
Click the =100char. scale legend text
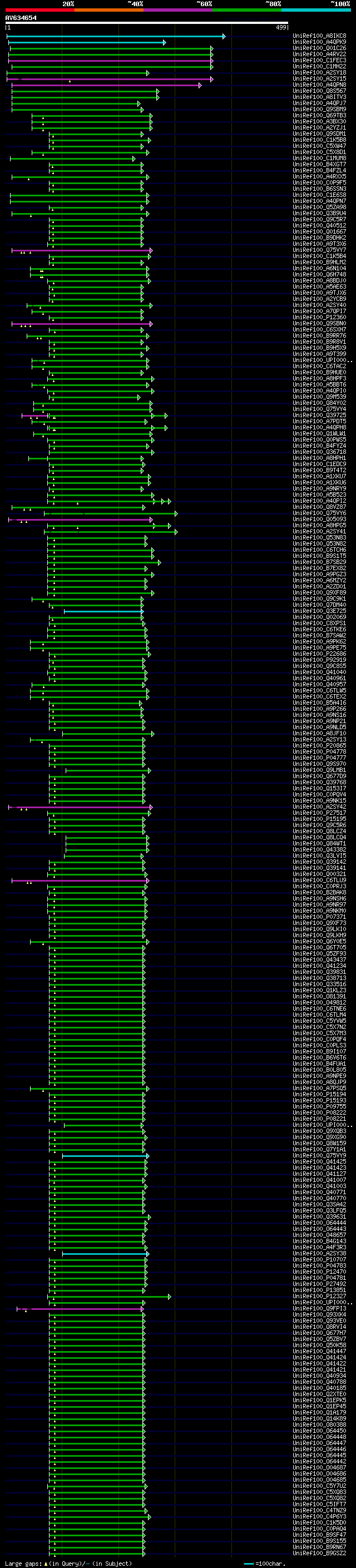(270, 1563)
